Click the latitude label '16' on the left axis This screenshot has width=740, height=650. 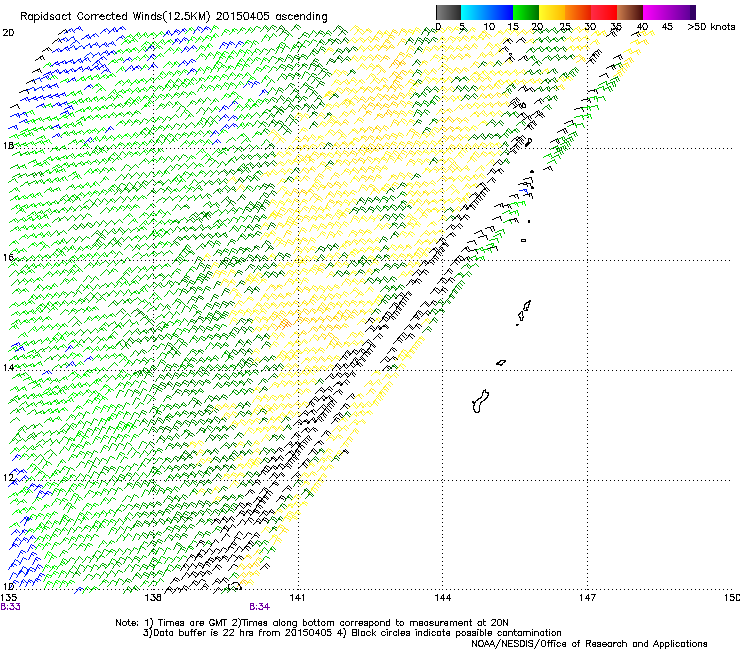pos(8,257)
